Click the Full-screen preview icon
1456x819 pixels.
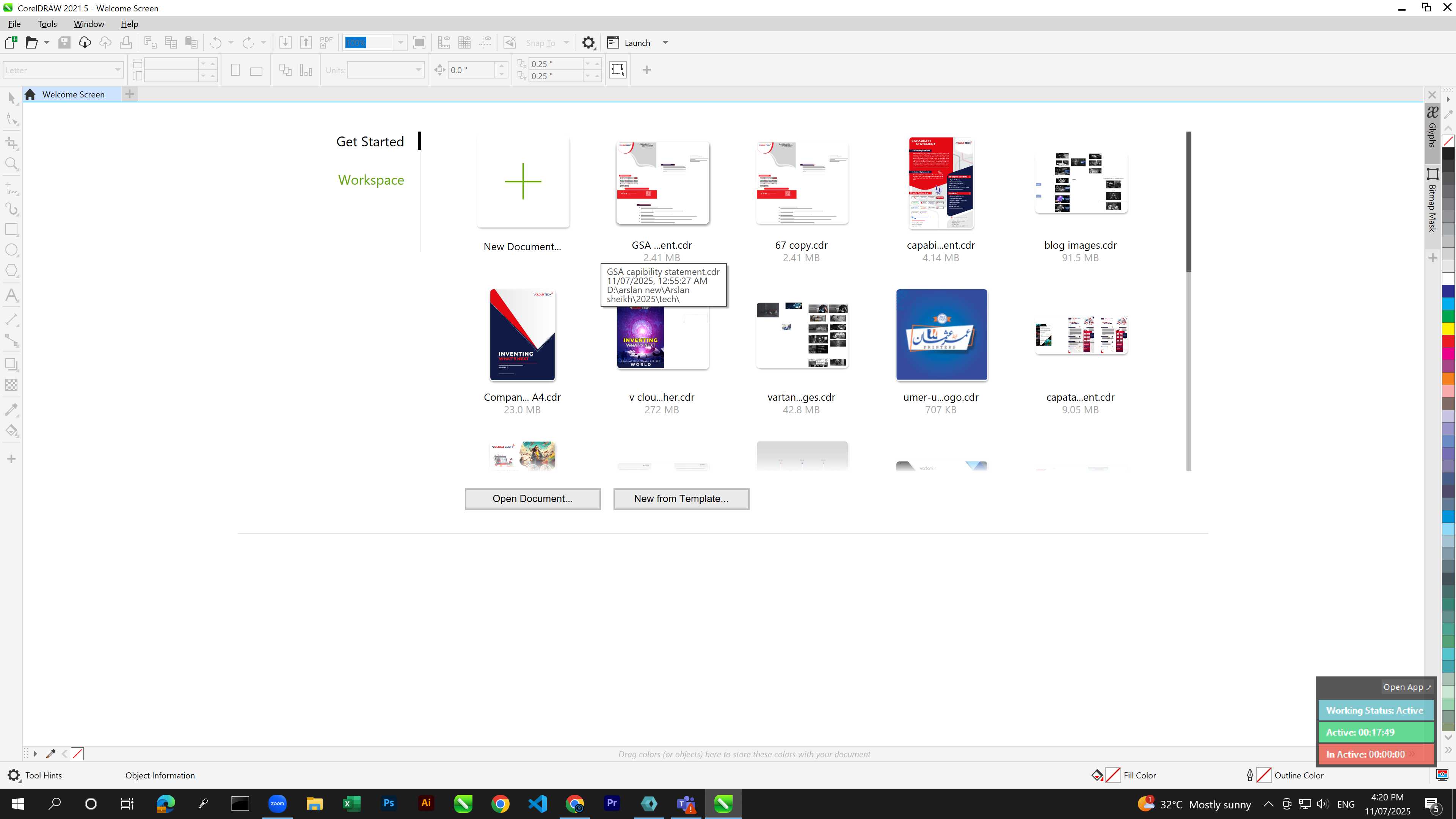pos(419,42)
